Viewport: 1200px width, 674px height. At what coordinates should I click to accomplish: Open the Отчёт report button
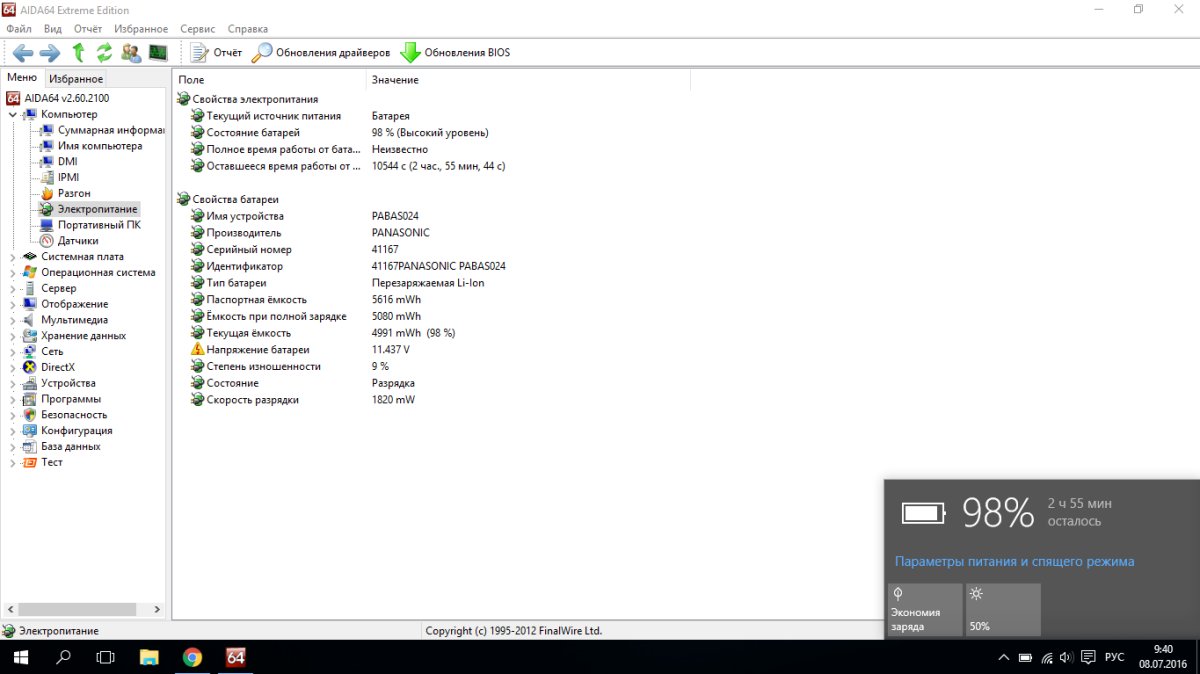coord(217,53)
